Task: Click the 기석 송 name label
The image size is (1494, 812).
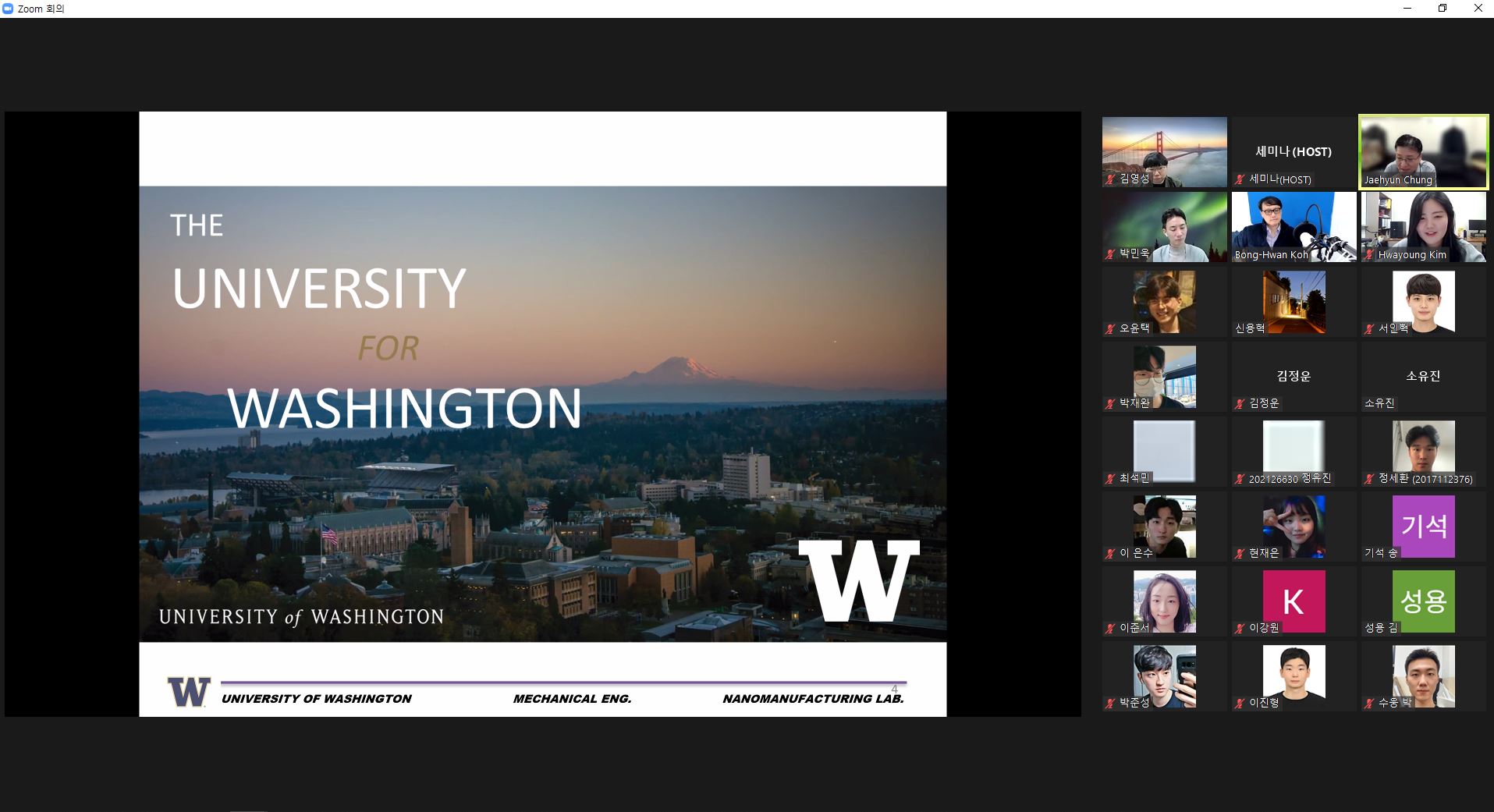Action: point(1381,553)
